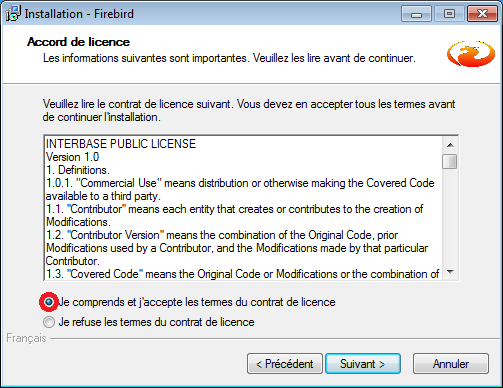This screenshot has width=503, height=388.
Task: Click the installer icon in the title bar
Action: (x=14, y=14)
